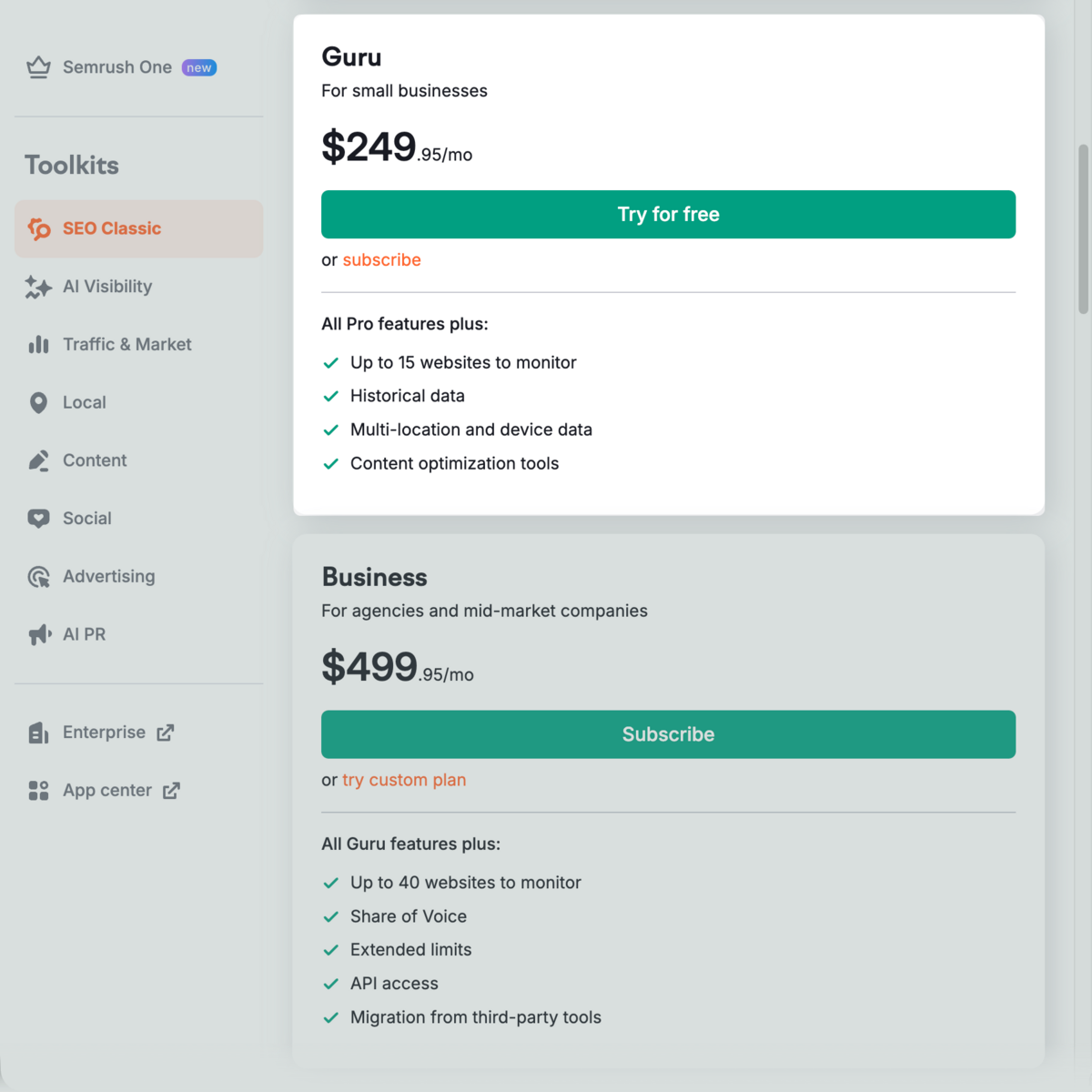Click the App center external-link icon
The image size is (1092, 1092).
[171, 790]
